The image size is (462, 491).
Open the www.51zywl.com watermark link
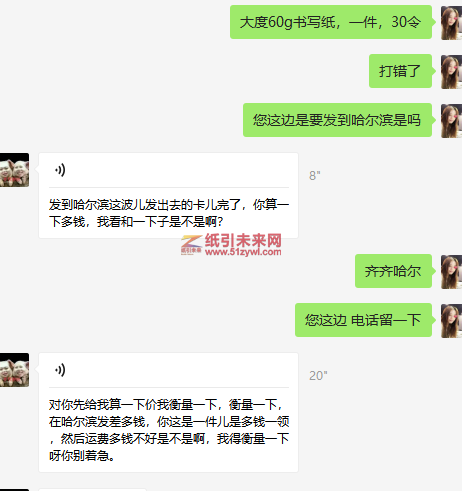[243, 252]
